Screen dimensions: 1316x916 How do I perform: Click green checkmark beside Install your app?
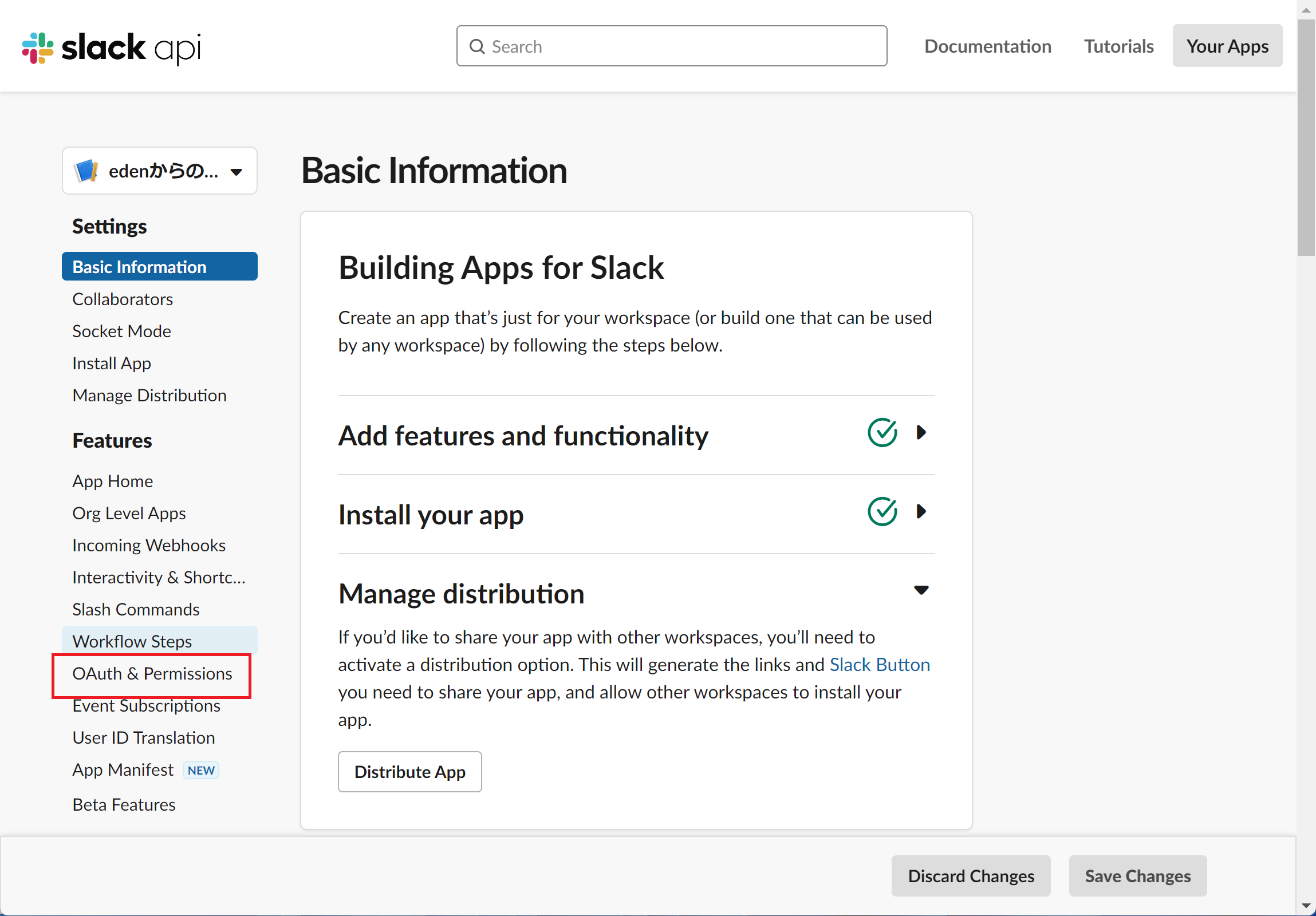coord(882,512)
